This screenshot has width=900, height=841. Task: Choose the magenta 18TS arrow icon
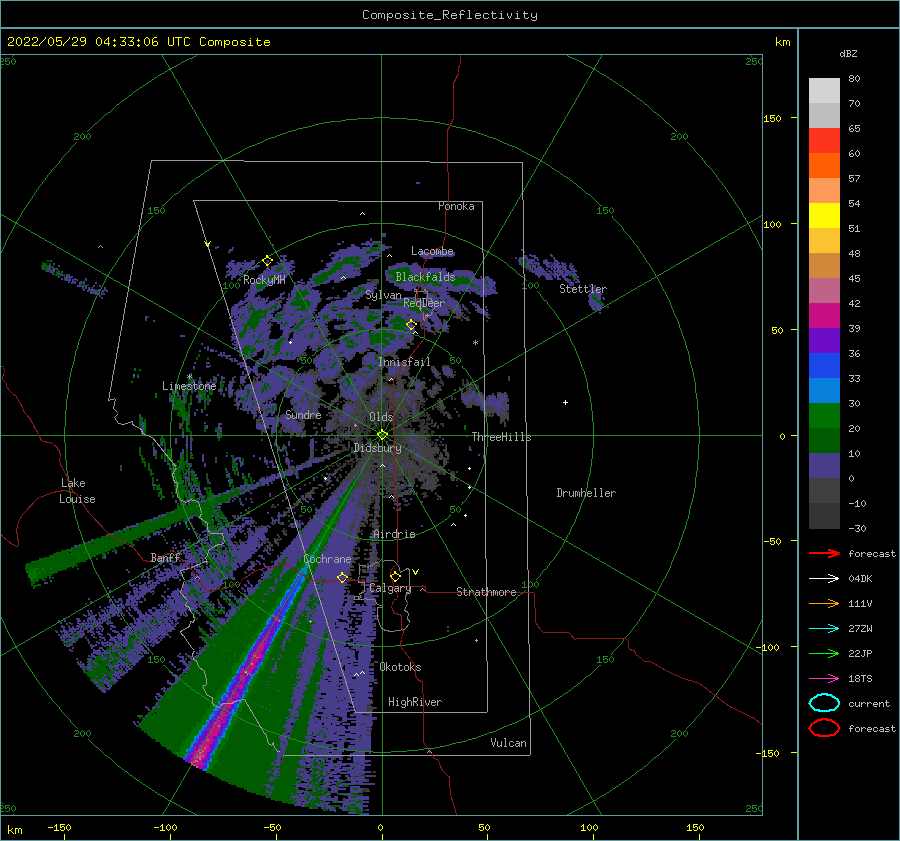[824, 679]
